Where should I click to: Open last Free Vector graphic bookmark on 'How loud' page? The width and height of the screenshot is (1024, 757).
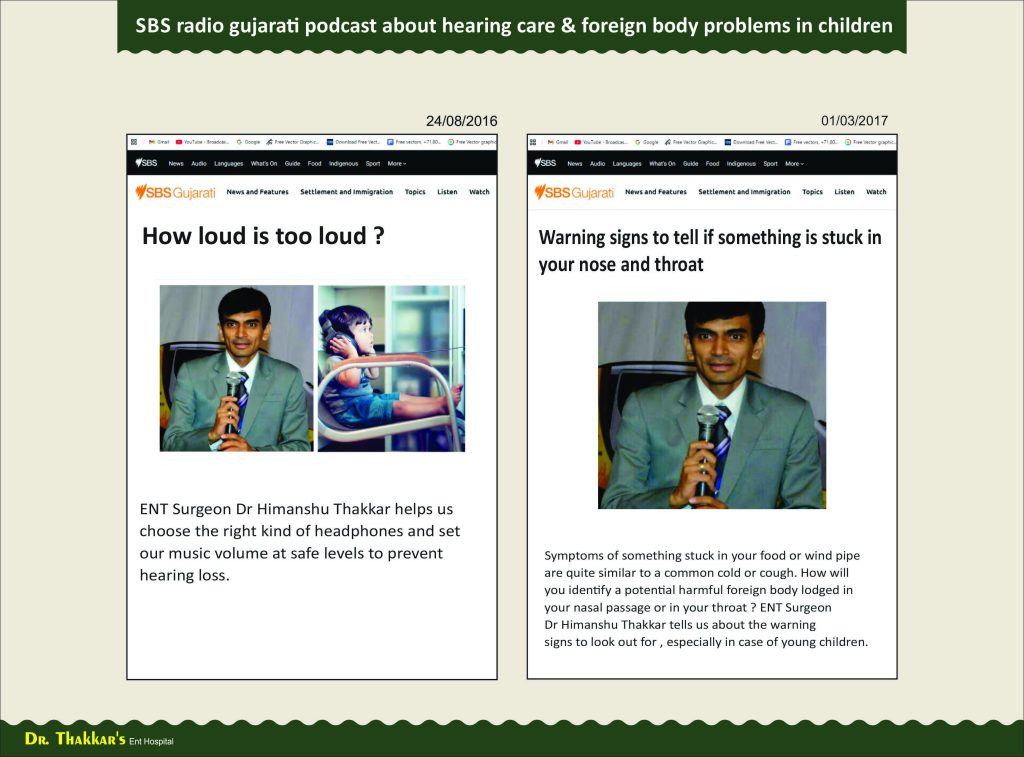[472, 142]
